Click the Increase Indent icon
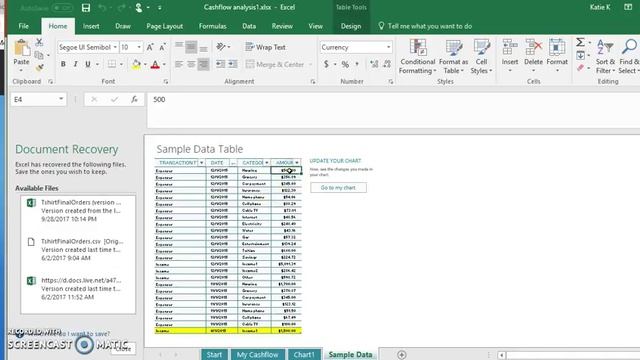Screen dimensions: 640x360 [x=233, y=64]
